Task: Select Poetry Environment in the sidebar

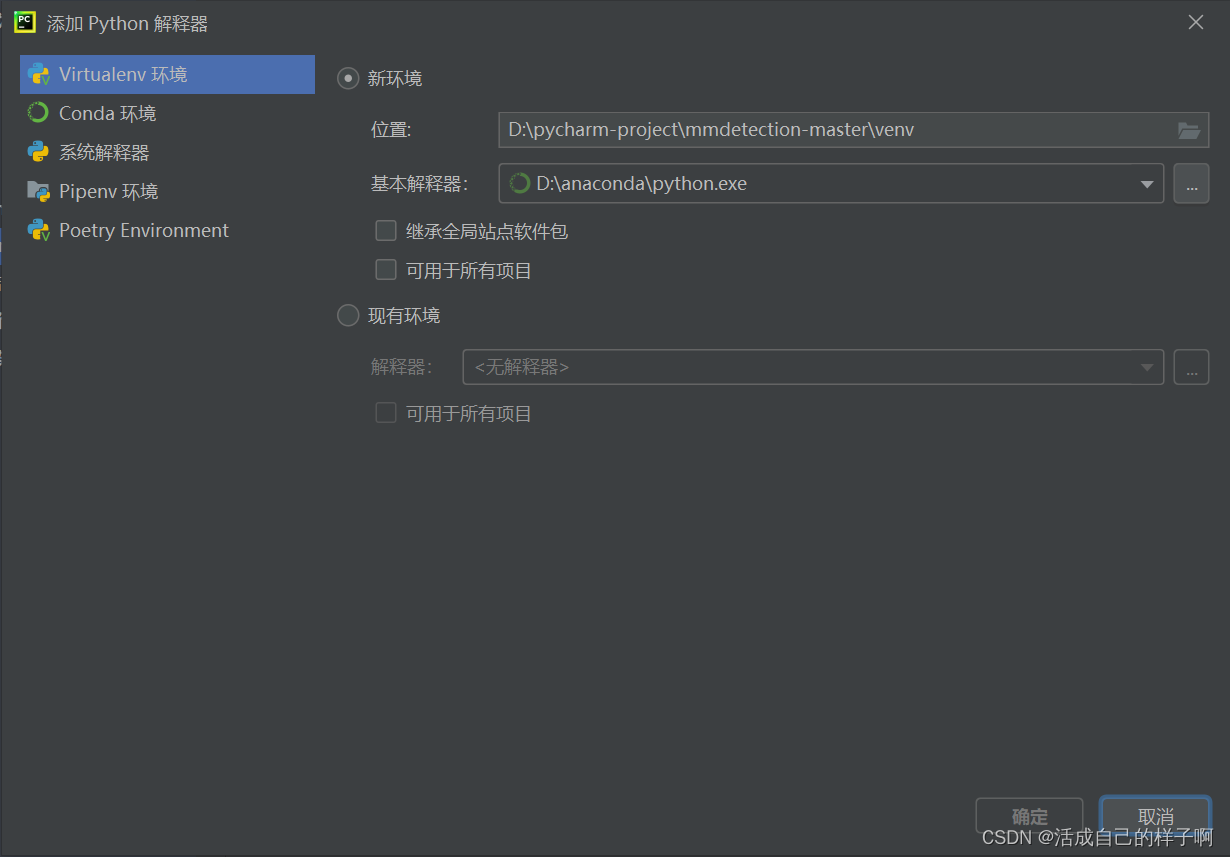Action: [x=167, y=230]
